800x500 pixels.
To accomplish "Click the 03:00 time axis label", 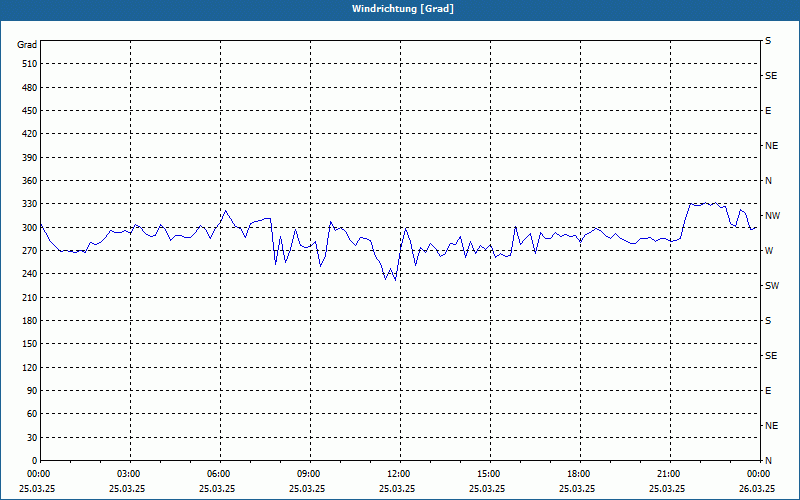I will click(x=128, y=474).
